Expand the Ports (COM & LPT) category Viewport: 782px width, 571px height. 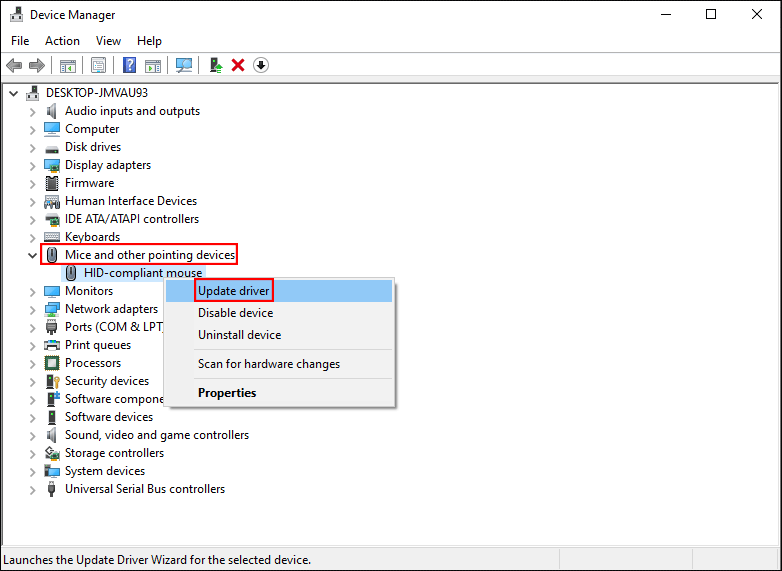(x=32, y=328)
